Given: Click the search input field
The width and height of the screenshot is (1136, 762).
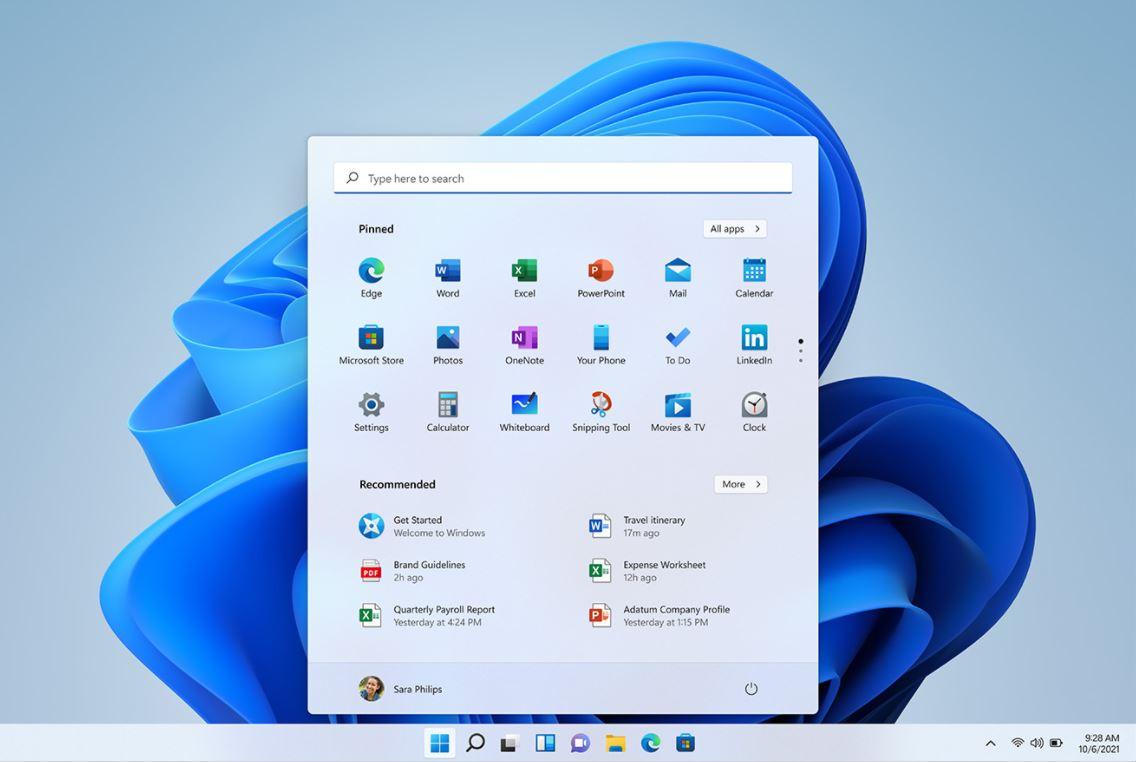Looking at the screenshot, I should click(562, 178).
